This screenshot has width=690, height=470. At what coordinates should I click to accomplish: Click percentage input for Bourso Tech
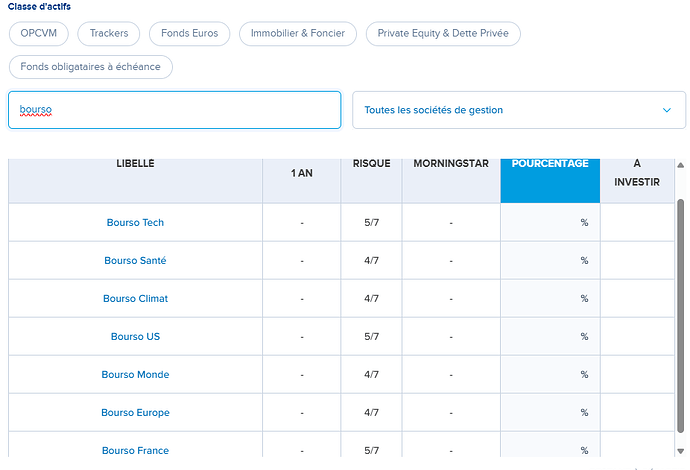550,222
